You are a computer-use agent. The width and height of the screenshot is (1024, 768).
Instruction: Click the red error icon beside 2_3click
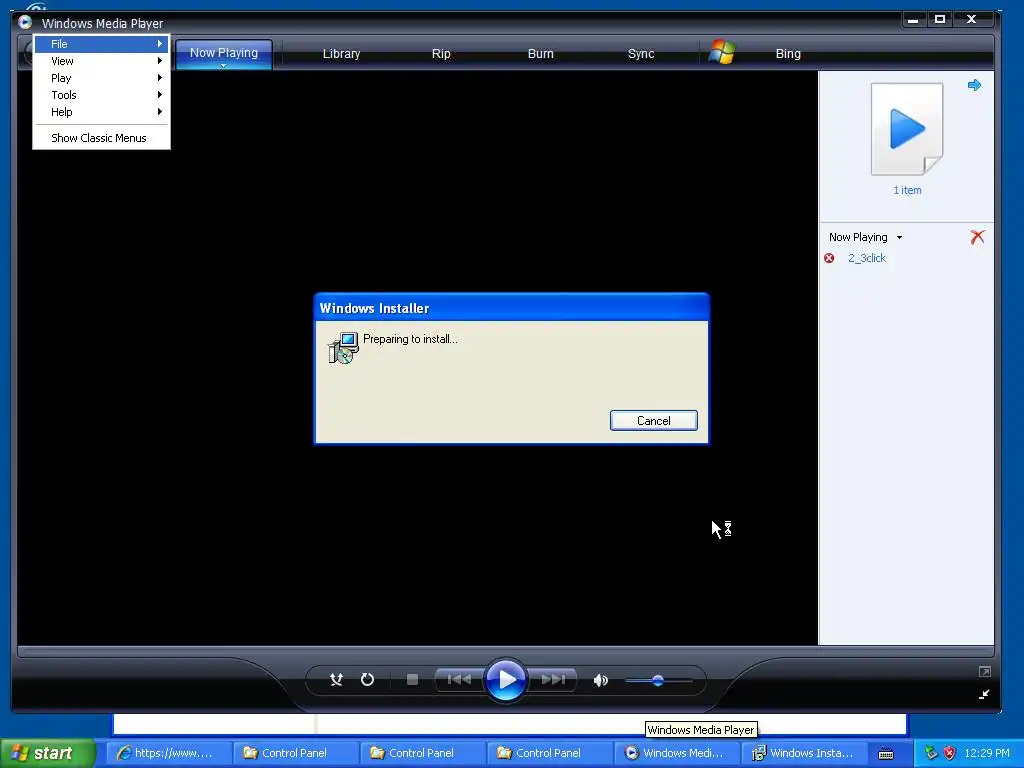(x=829, y=258)
